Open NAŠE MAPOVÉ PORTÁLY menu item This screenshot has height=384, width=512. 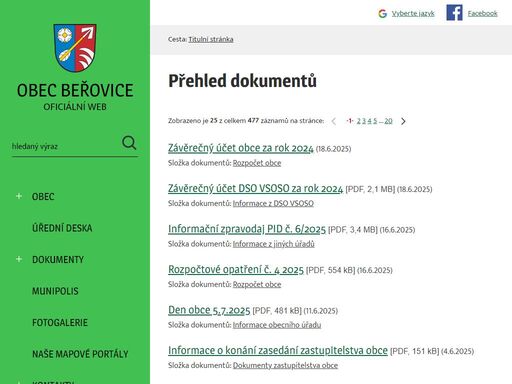[80, 354]
